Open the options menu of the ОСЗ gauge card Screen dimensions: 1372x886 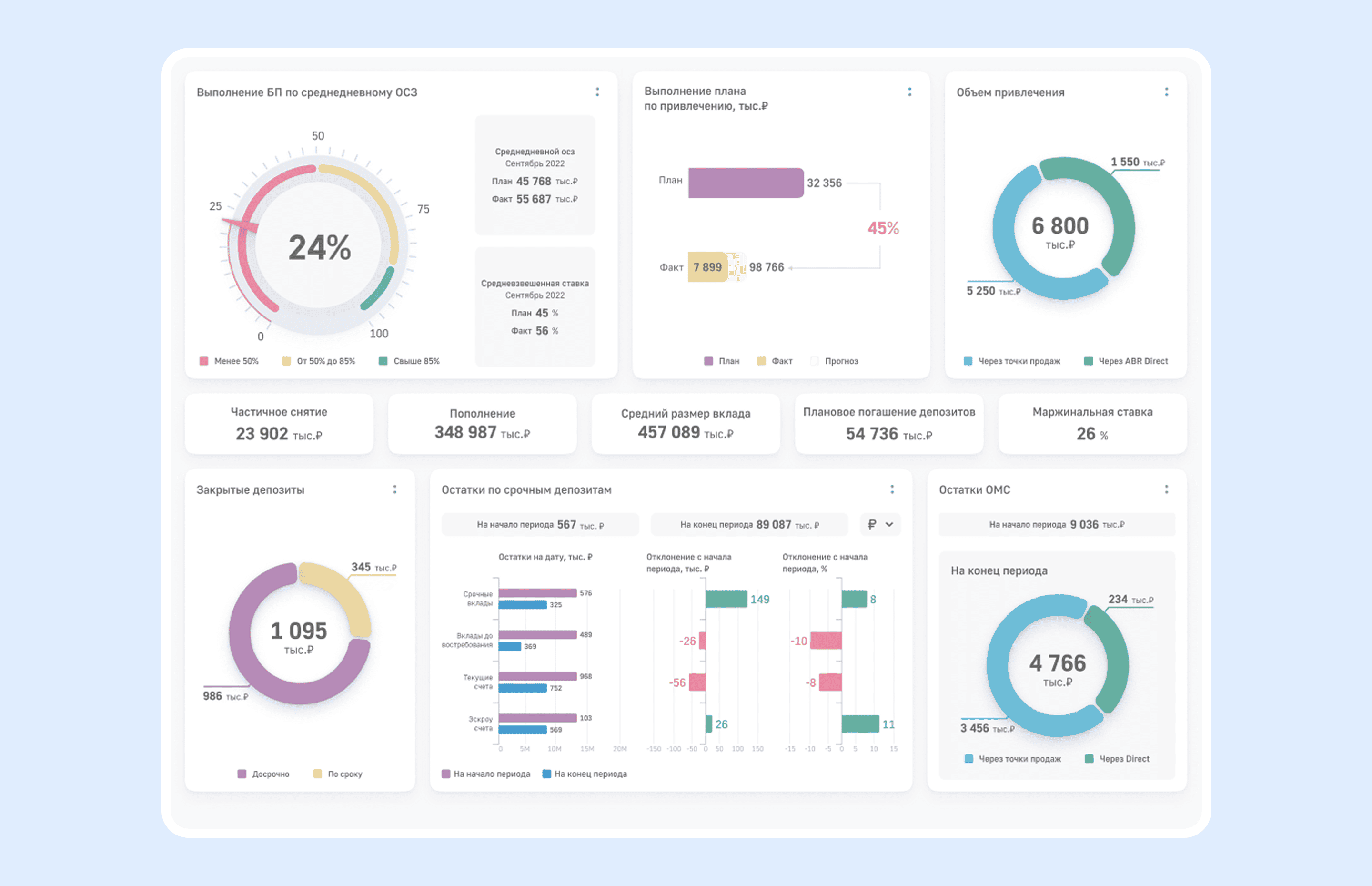[x=597, y=92]
